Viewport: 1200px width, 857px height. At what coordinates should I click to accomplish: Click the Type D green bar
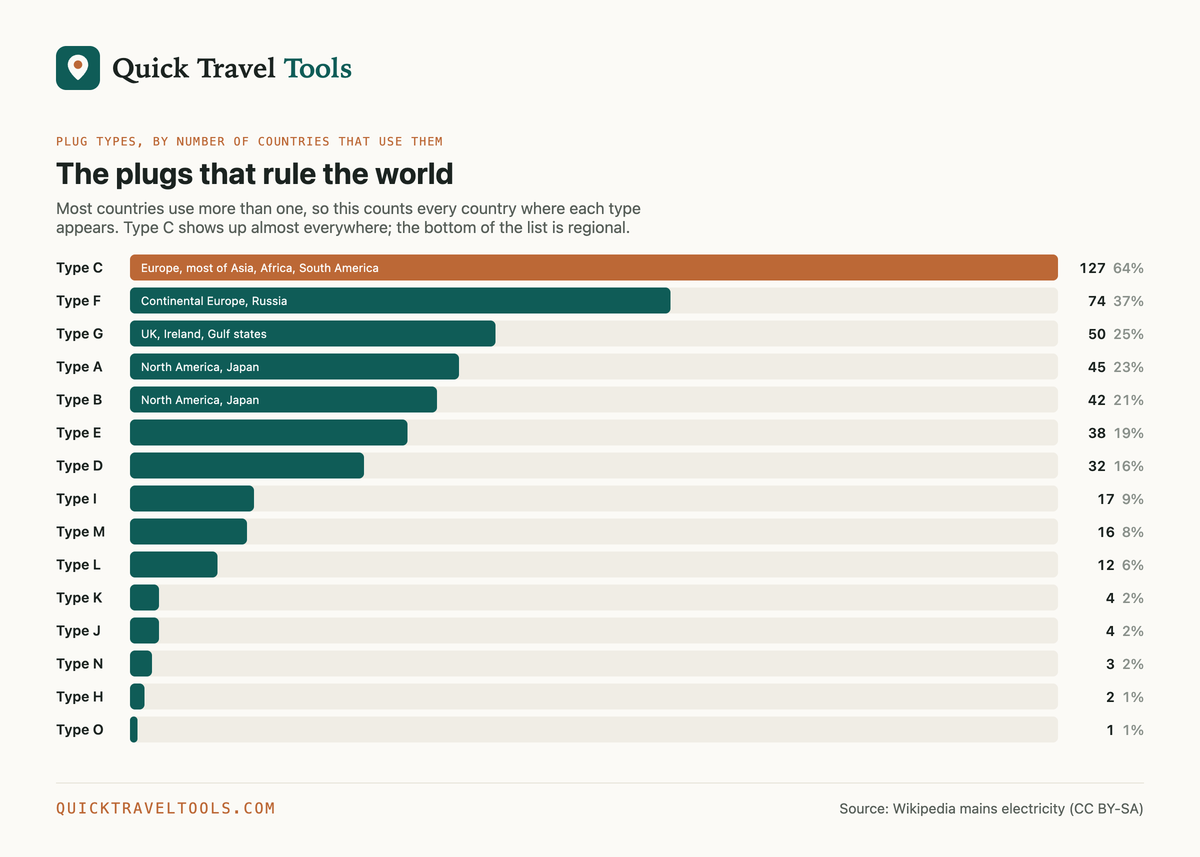coord(247,466)
